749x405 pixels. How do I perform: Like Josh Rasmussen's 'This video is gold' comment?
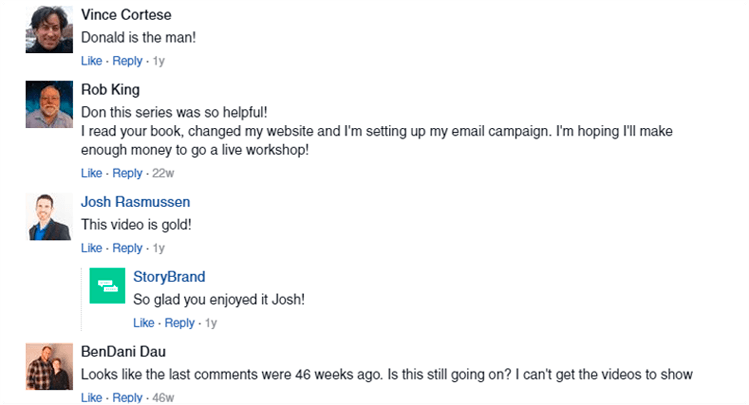[91, 248]
